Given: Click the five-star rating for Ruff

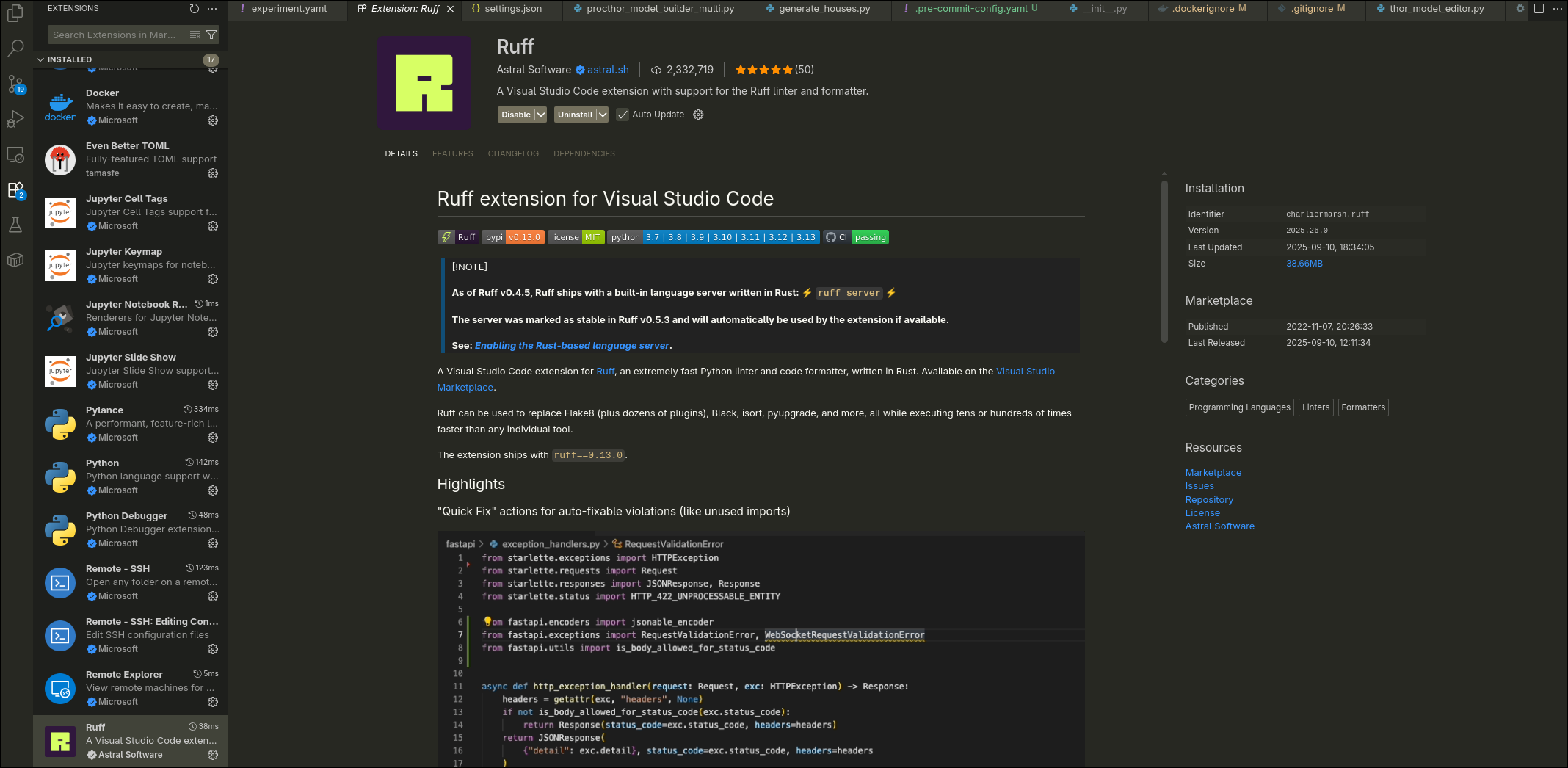Looking at the screenshot, I should tap(764, 70).
